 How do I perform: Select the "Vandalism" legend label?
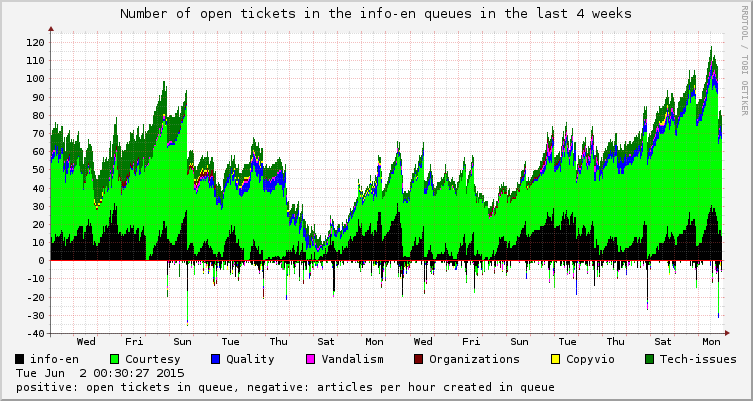[352, 359]
